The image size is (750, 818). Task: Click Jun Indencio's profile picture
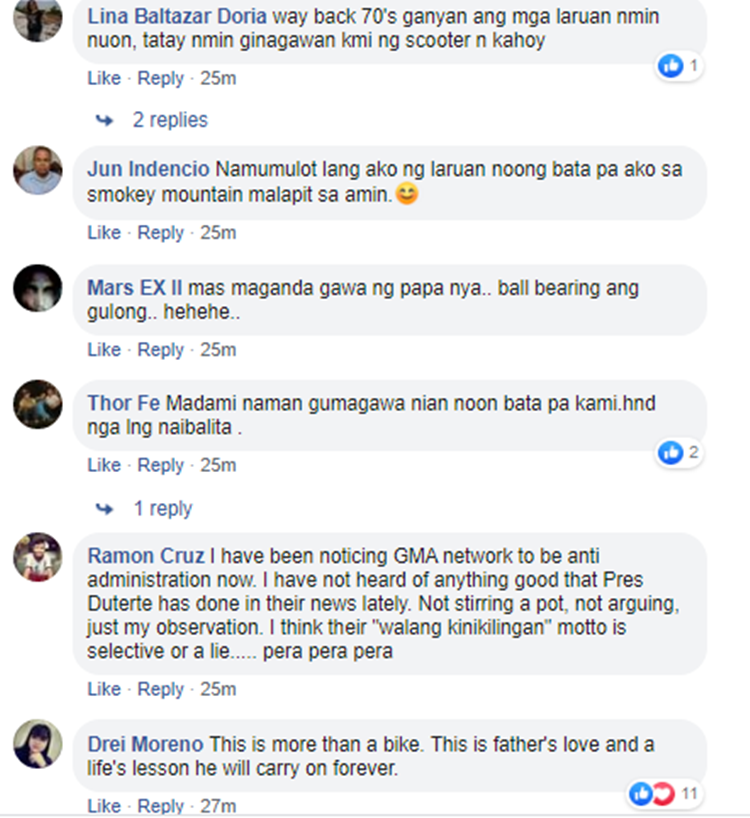click(x=38, y=170)
